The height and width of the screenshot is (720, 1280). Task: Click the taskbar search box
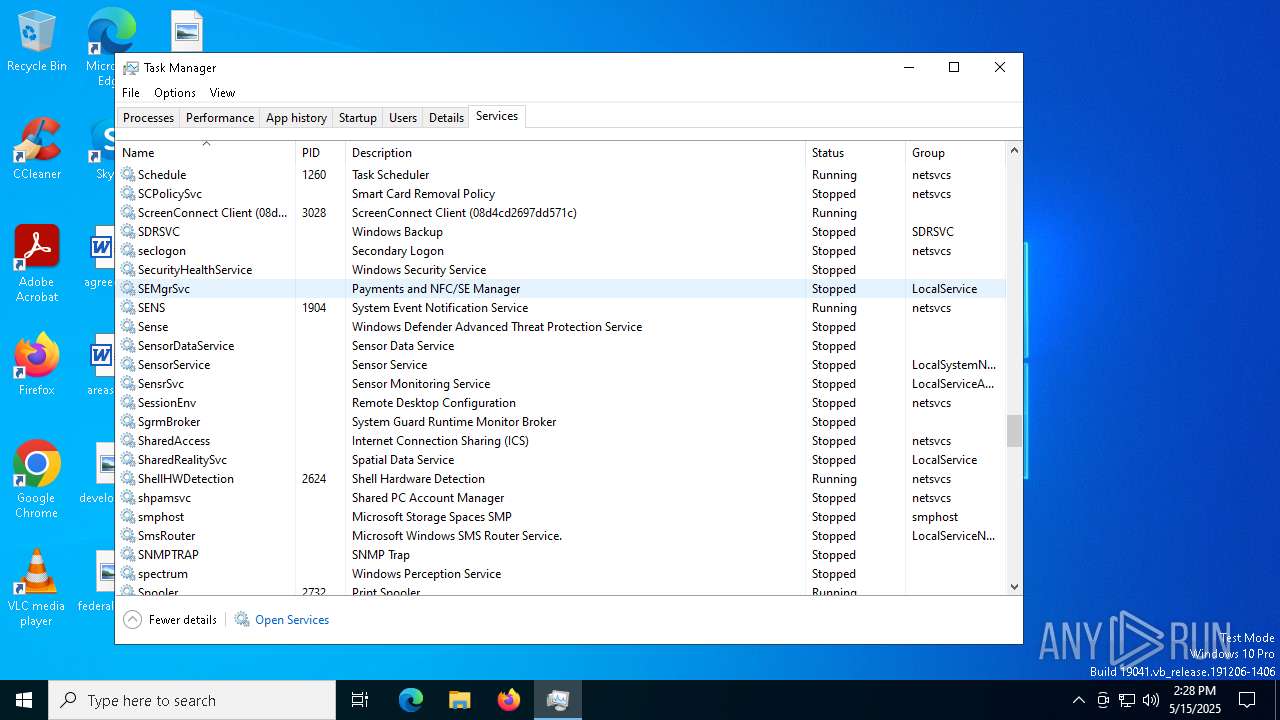click(192, 700)
